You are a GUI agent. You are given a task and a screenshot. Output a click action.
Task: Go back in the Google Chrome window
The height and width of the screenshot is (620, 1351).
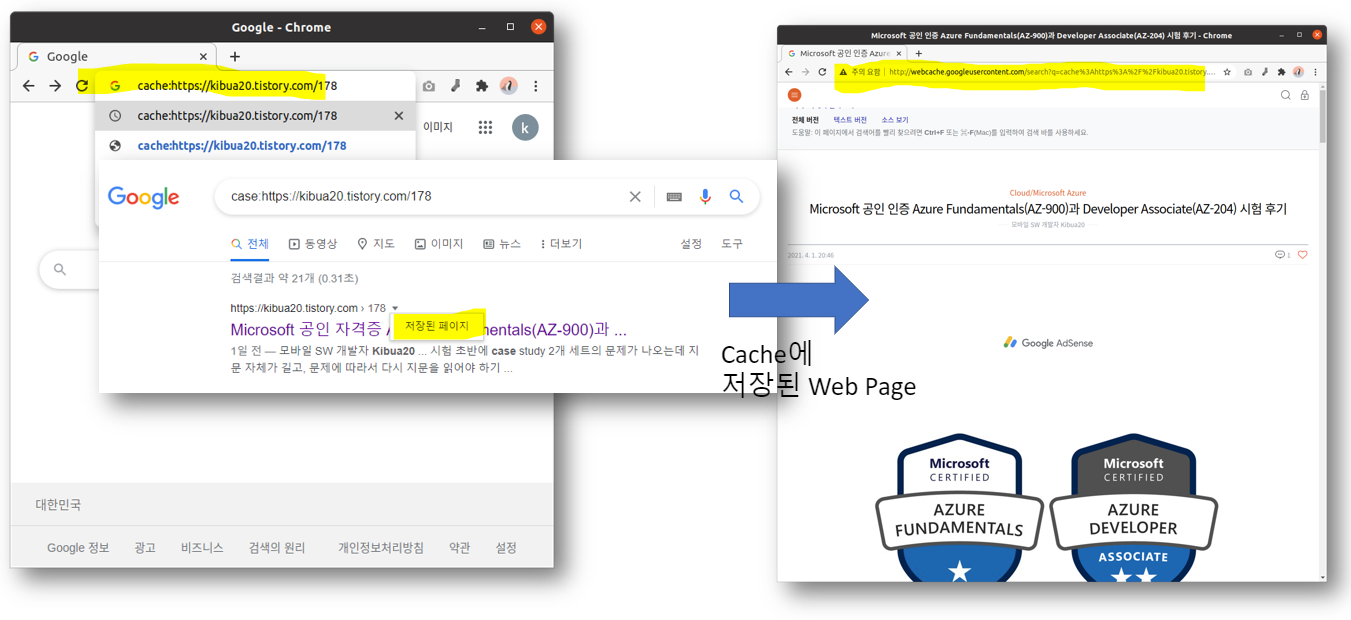click(29, 86)
